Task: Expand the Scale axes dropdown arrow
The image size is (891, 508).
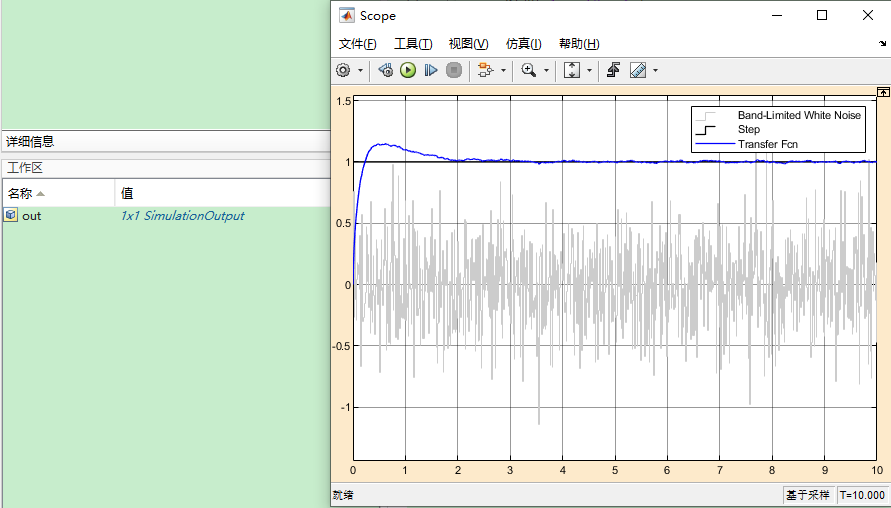Action: point(589,70)
